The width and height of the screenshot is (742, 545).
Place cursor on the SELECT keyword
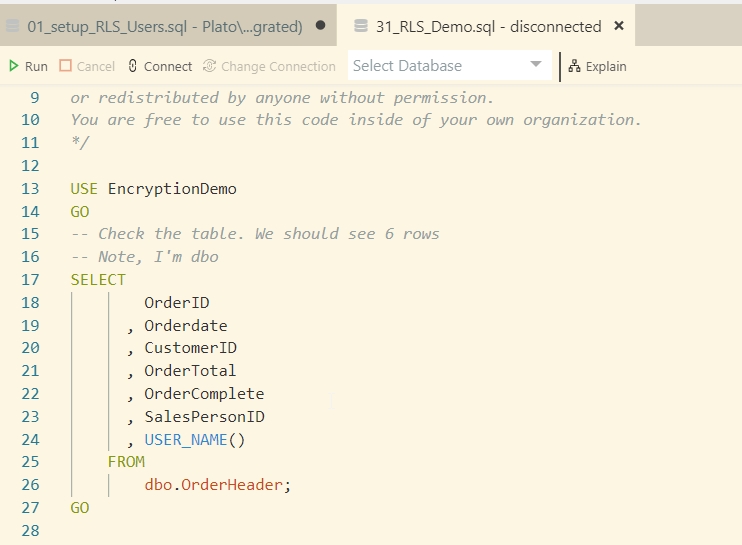coord(98,280)
